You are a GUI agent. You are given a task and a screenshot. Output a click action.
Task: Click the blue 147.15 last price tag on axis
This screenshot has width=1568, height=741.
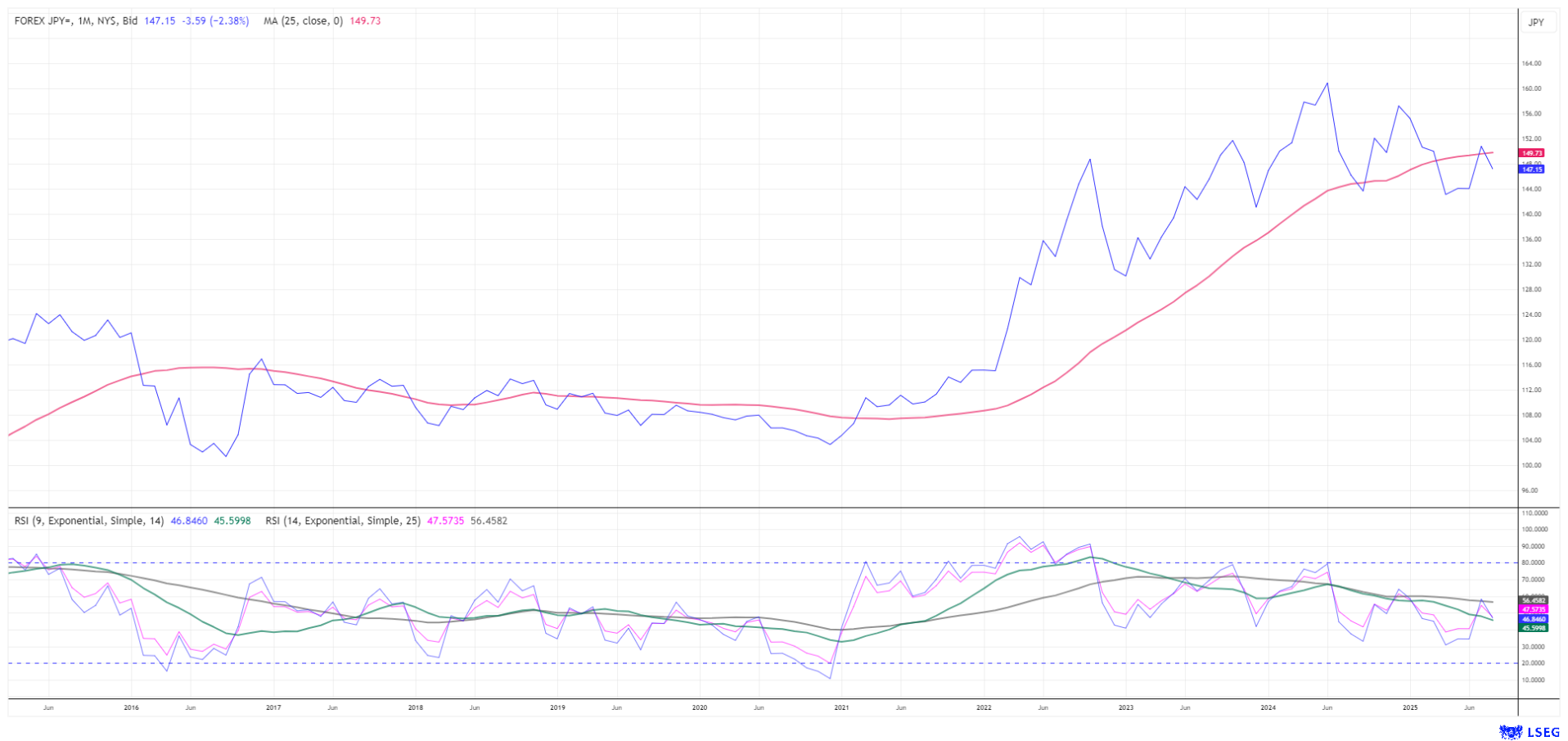tap(1531, 169)
